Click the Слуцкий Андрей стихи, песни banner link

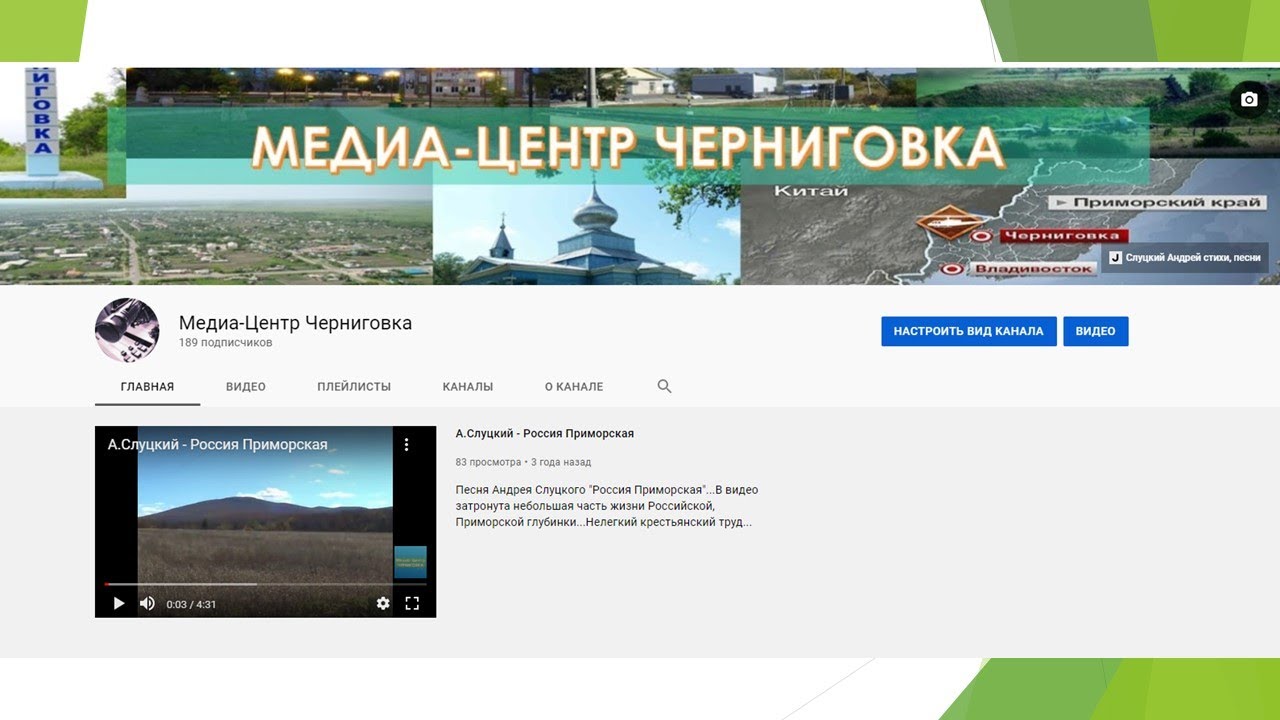[x=1185, y=257]
